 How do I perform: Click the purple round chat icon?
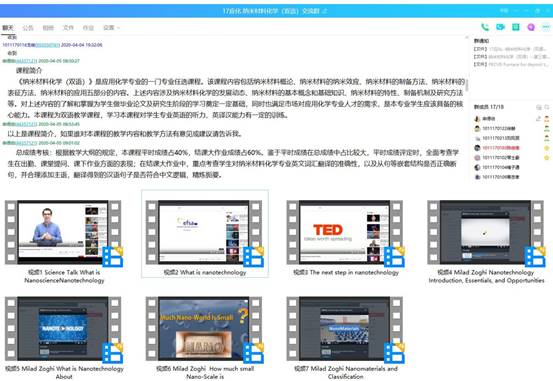tap(531, 27)
